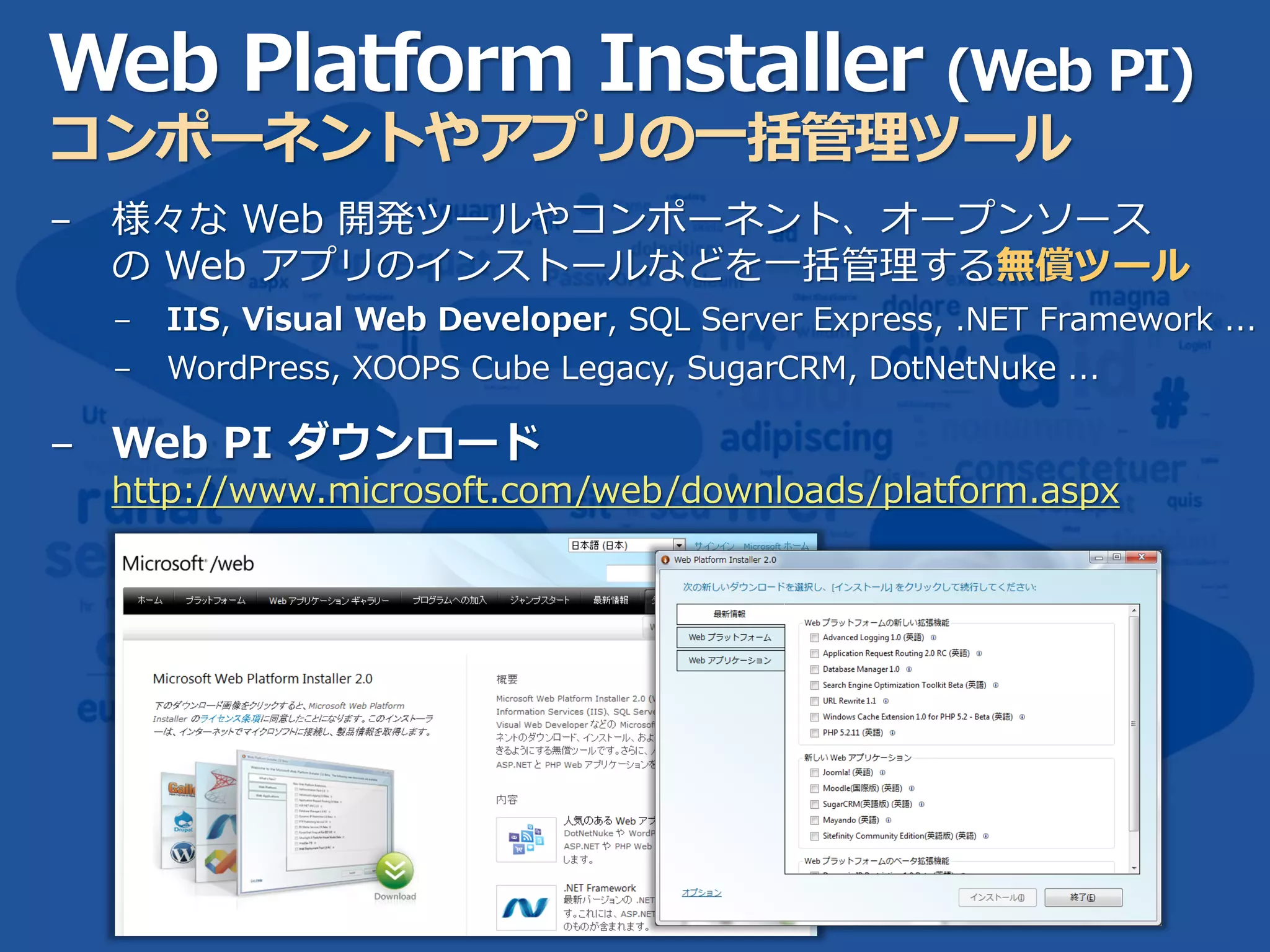Open the microsoft.com platform.aspx URL link
Screen dimensions: 1270x952
coord(615,491)
